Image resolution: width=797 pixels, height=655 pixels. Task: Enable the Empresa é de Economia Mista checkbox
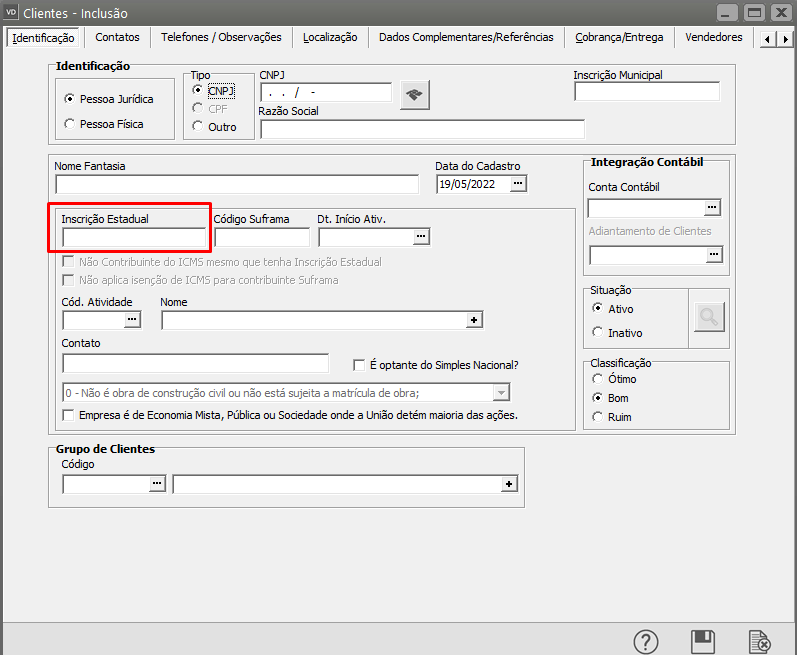(69, 415)
